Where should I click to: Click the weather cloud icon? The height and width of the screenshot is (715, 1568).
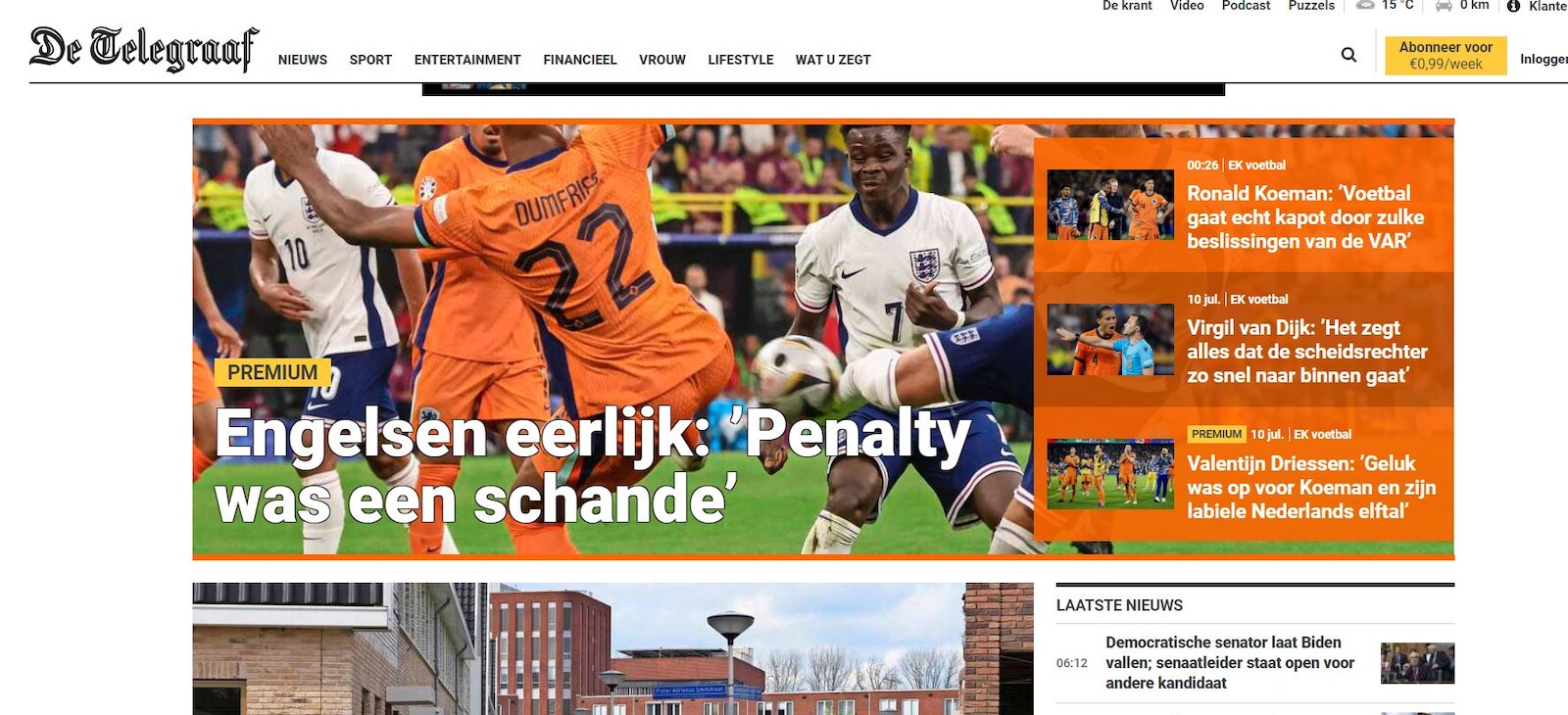point(1365,5)
